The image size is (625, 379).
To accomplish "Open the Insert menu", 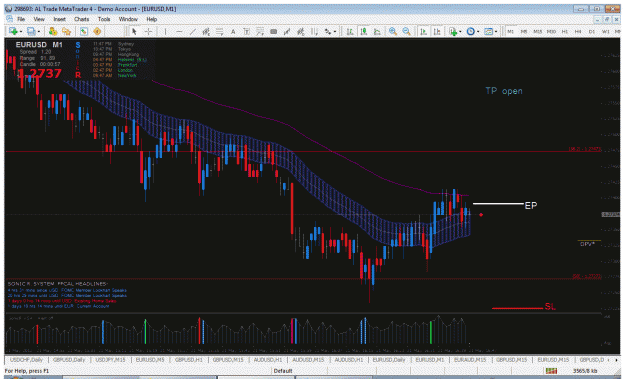I will click(59, 19).
